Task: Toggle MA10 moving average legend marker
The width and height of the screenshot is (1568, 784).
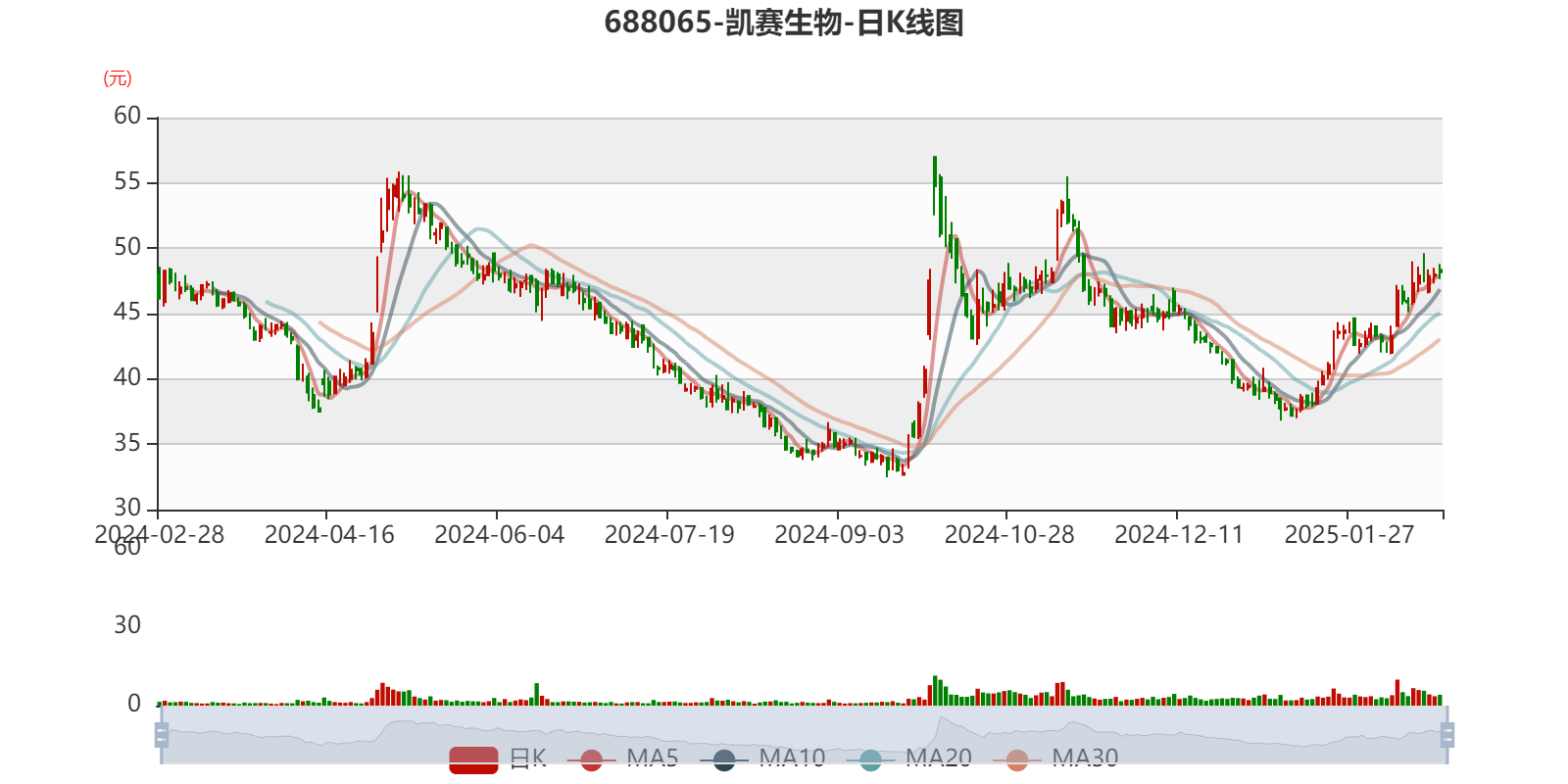Action: [x=724, y=759]
